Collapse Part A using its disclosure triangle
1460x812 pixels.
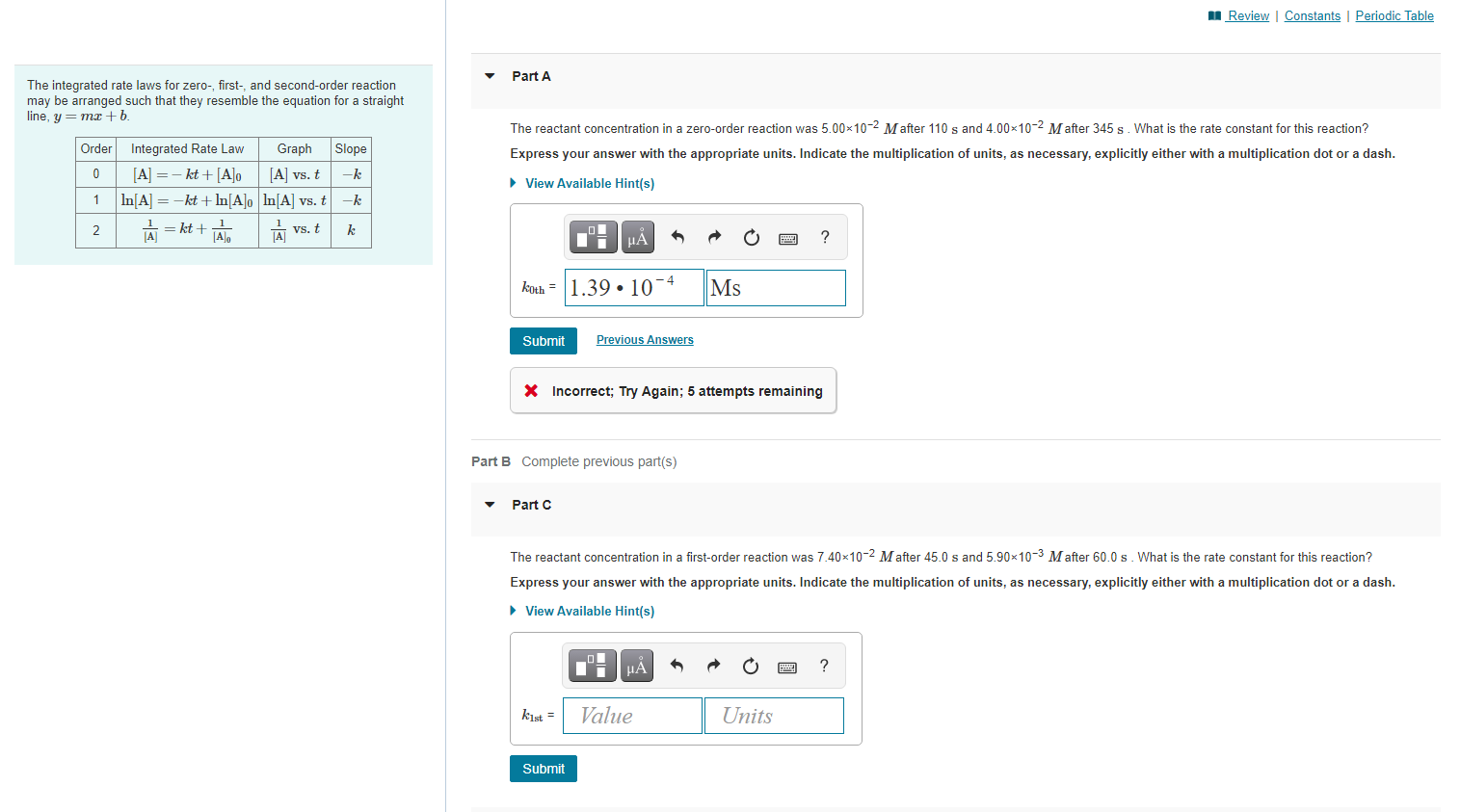[x=490, y=75]
